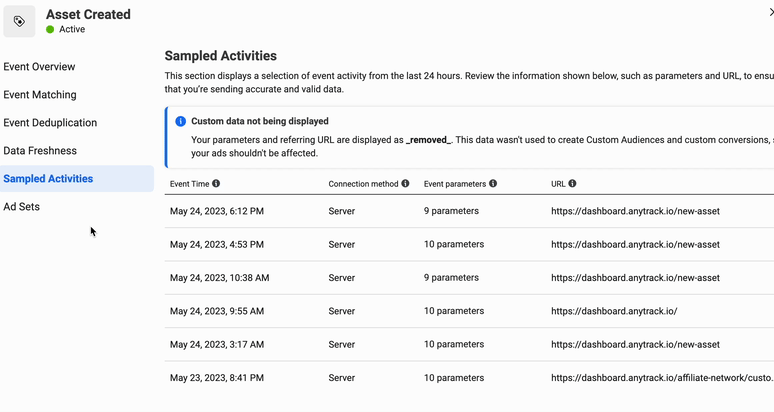The image size is (774, 412).
Task: Click the Event Time info icon
Action: (216, 184)
